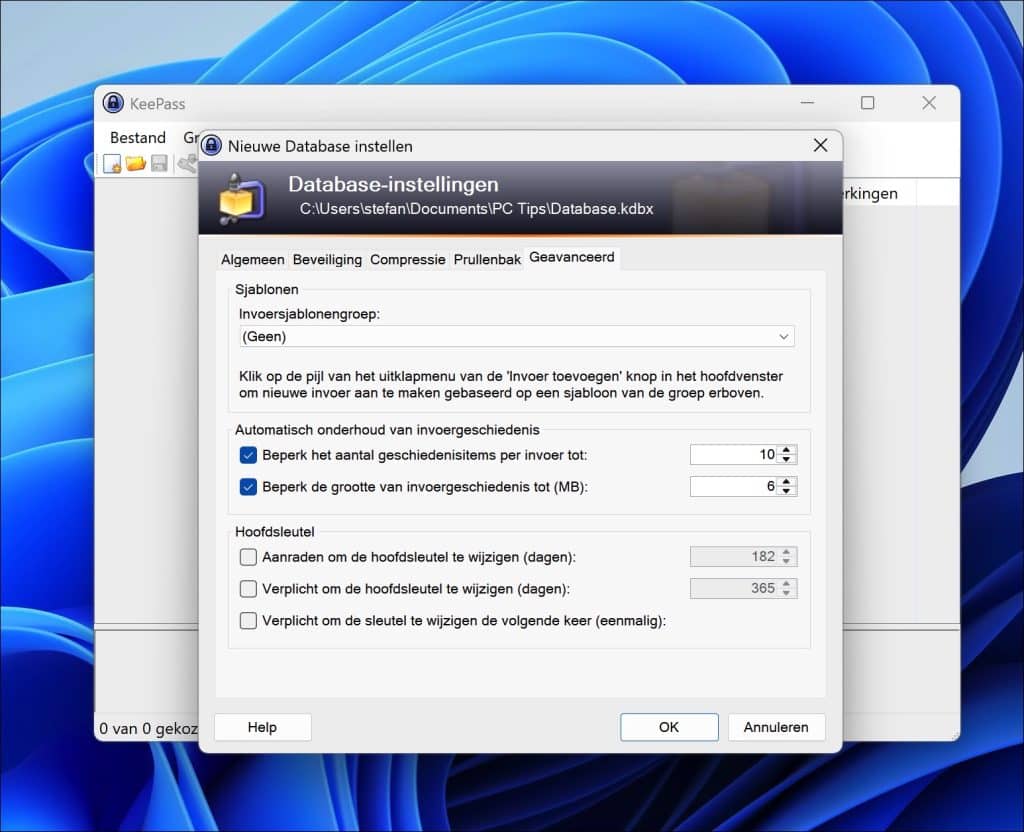Image resolution: width=1024 pixels, height=832 pixels.
Task: Click the Annuleren button
Action: [776, 727]
